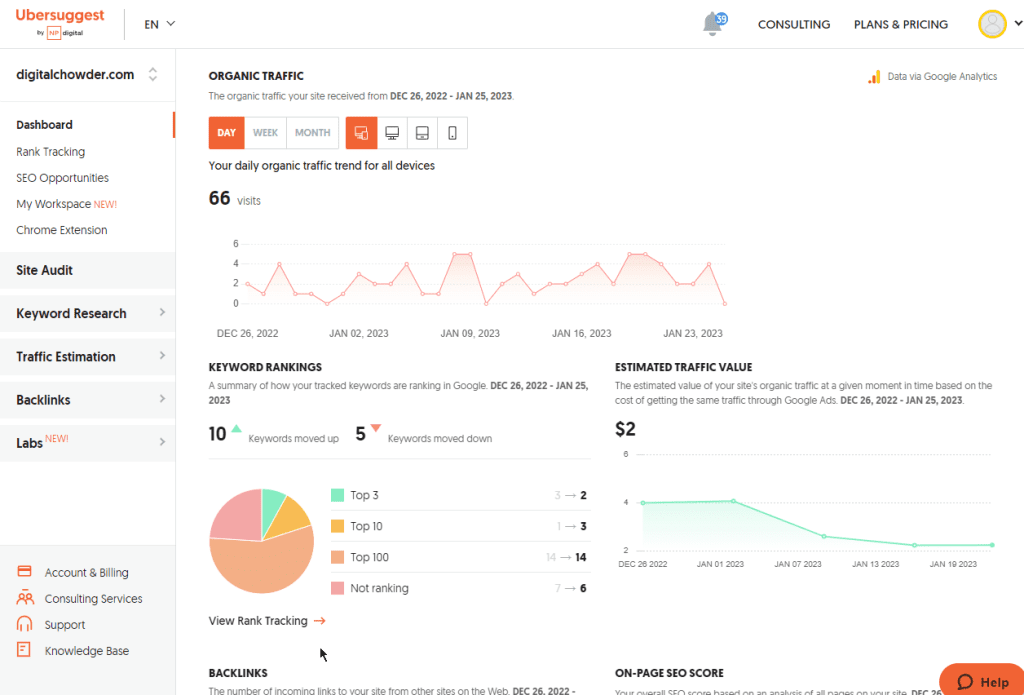This screenshot has width=1024, height=695.
Task: Click the '$2' estimated traffic value
Action: [626, 428]
